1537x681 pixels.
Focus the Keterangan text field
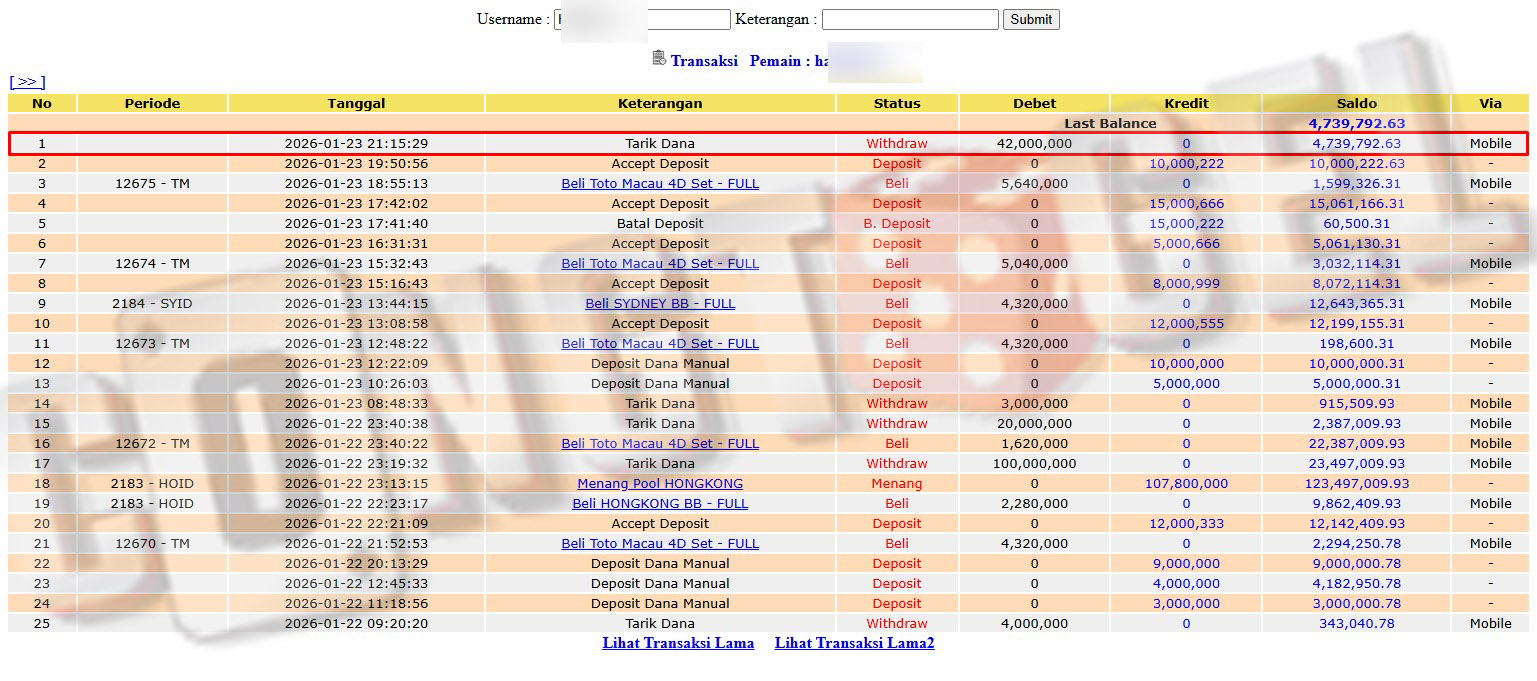coord(909,19)
